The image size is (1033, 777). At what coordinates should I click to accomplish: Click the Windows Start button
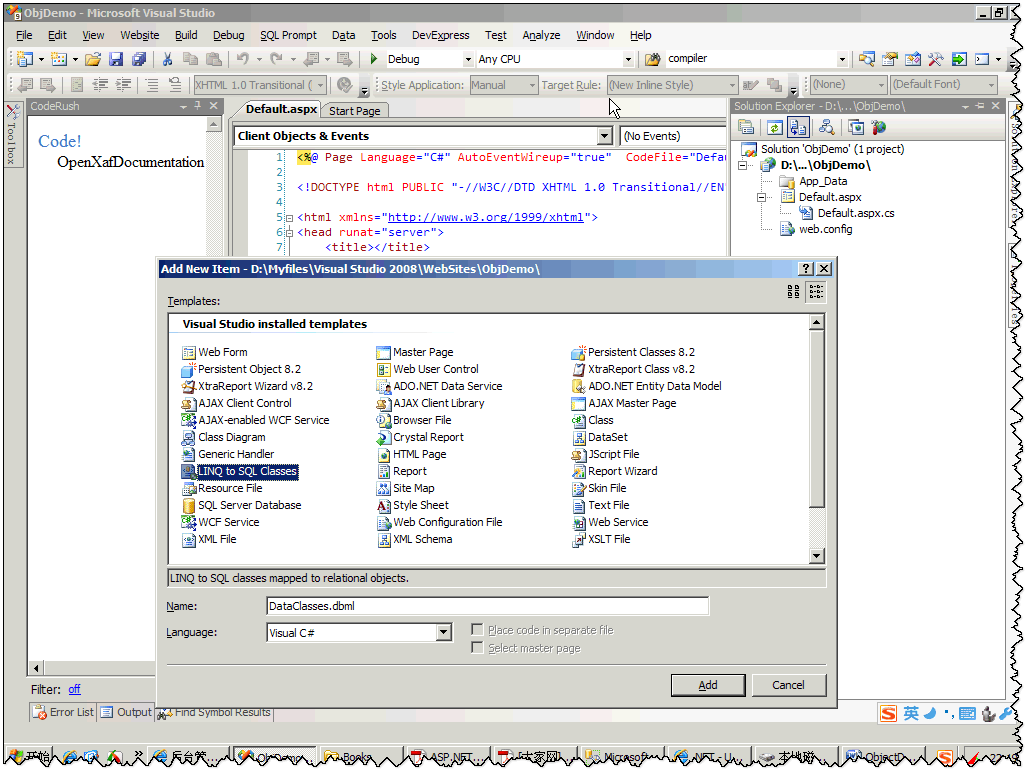30,758
